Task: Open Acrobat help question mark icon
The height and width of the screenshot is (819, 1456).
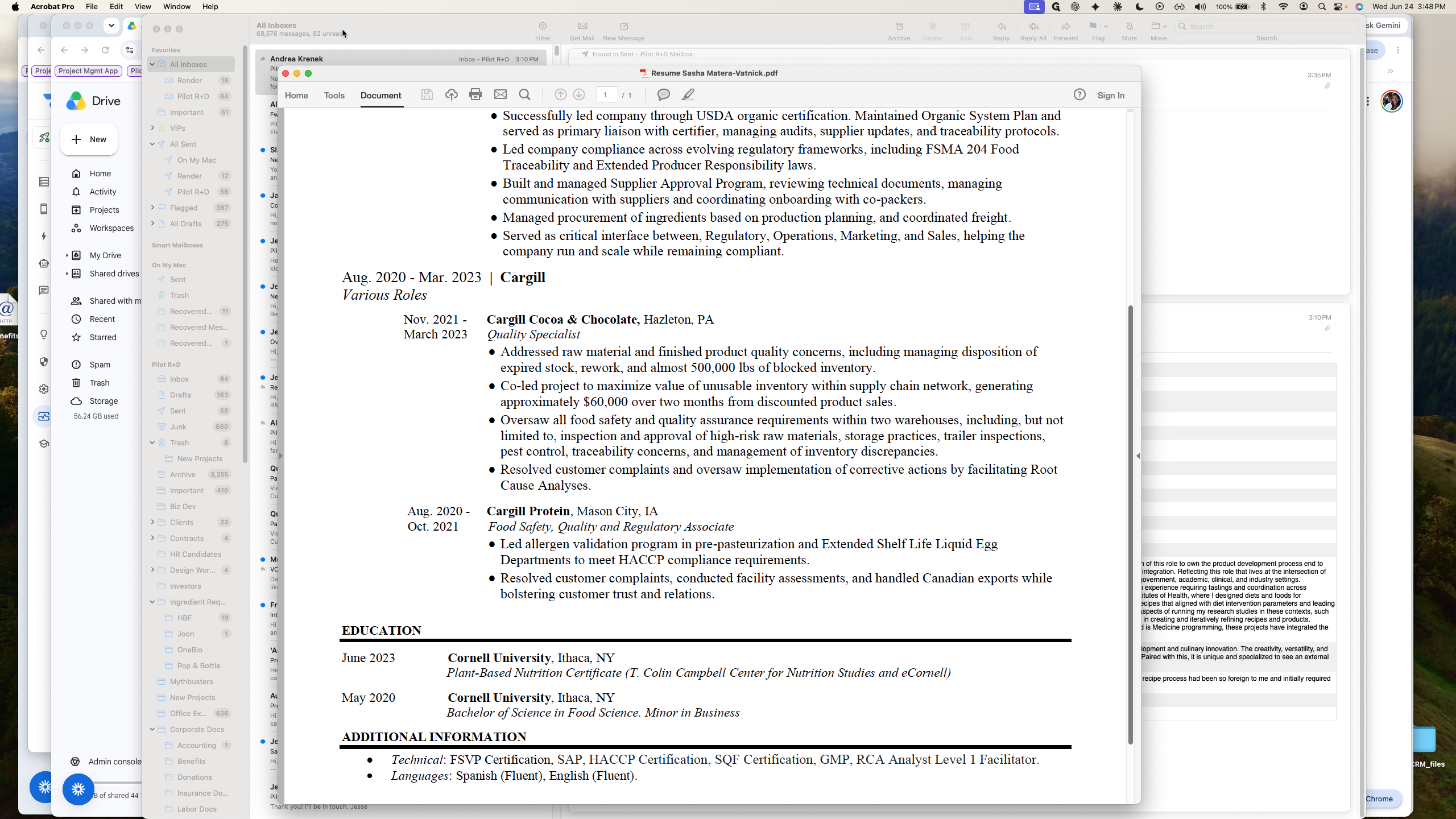Action: (1079, 95)
